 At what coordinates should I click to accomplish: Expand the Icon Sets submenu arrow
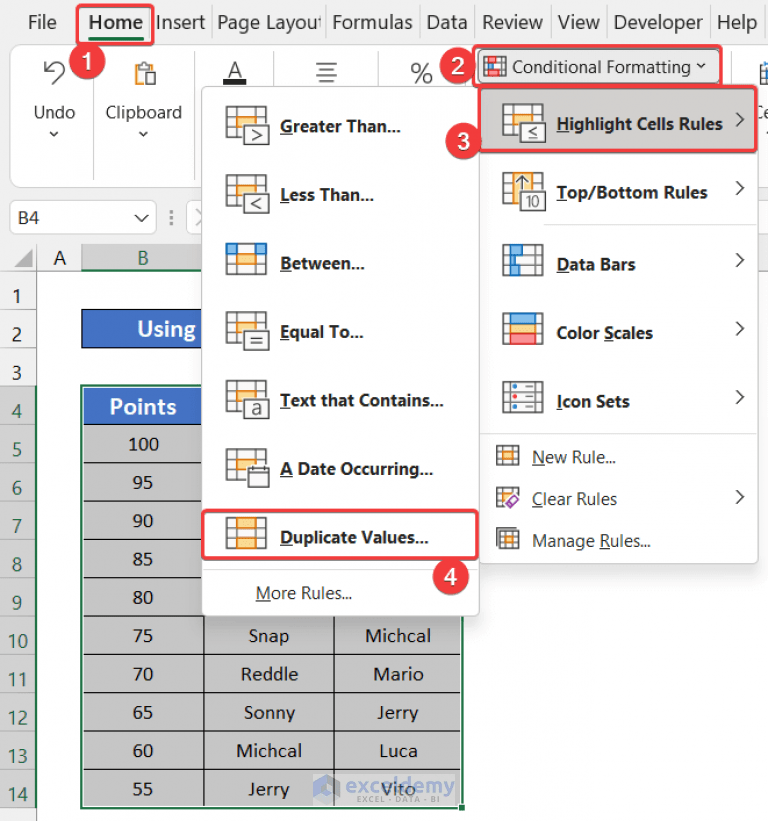tap(739, 397)
